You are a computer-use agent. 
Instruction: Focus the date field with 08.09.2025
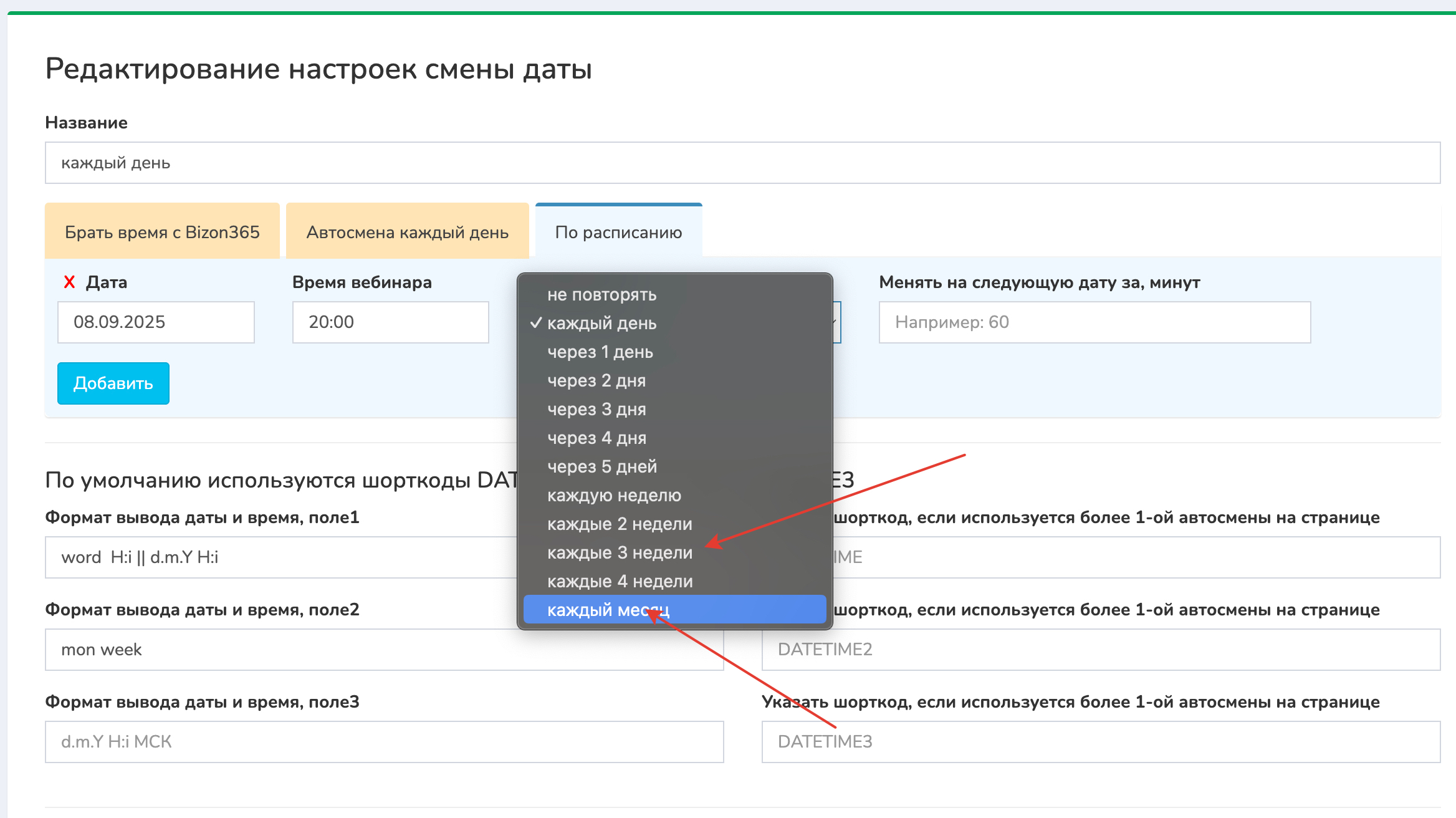(156, 322)
